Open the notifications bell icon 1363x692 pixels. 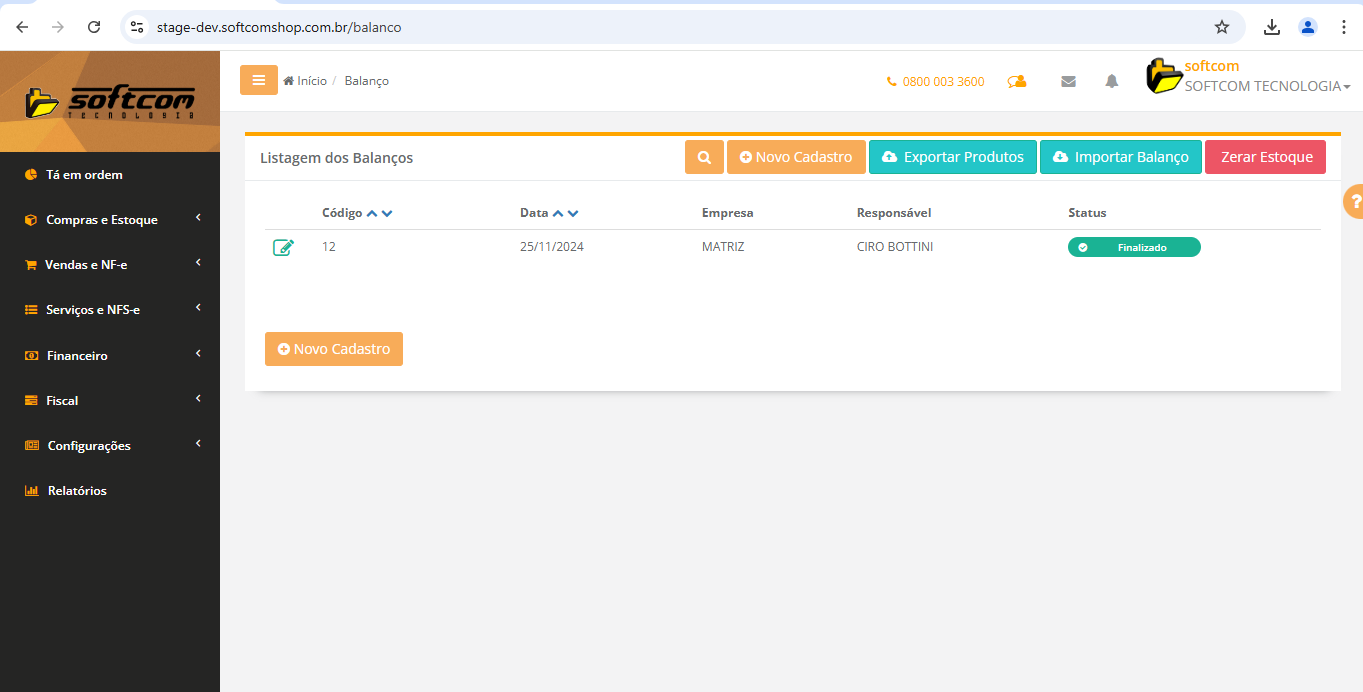(x=1111, y=82)
